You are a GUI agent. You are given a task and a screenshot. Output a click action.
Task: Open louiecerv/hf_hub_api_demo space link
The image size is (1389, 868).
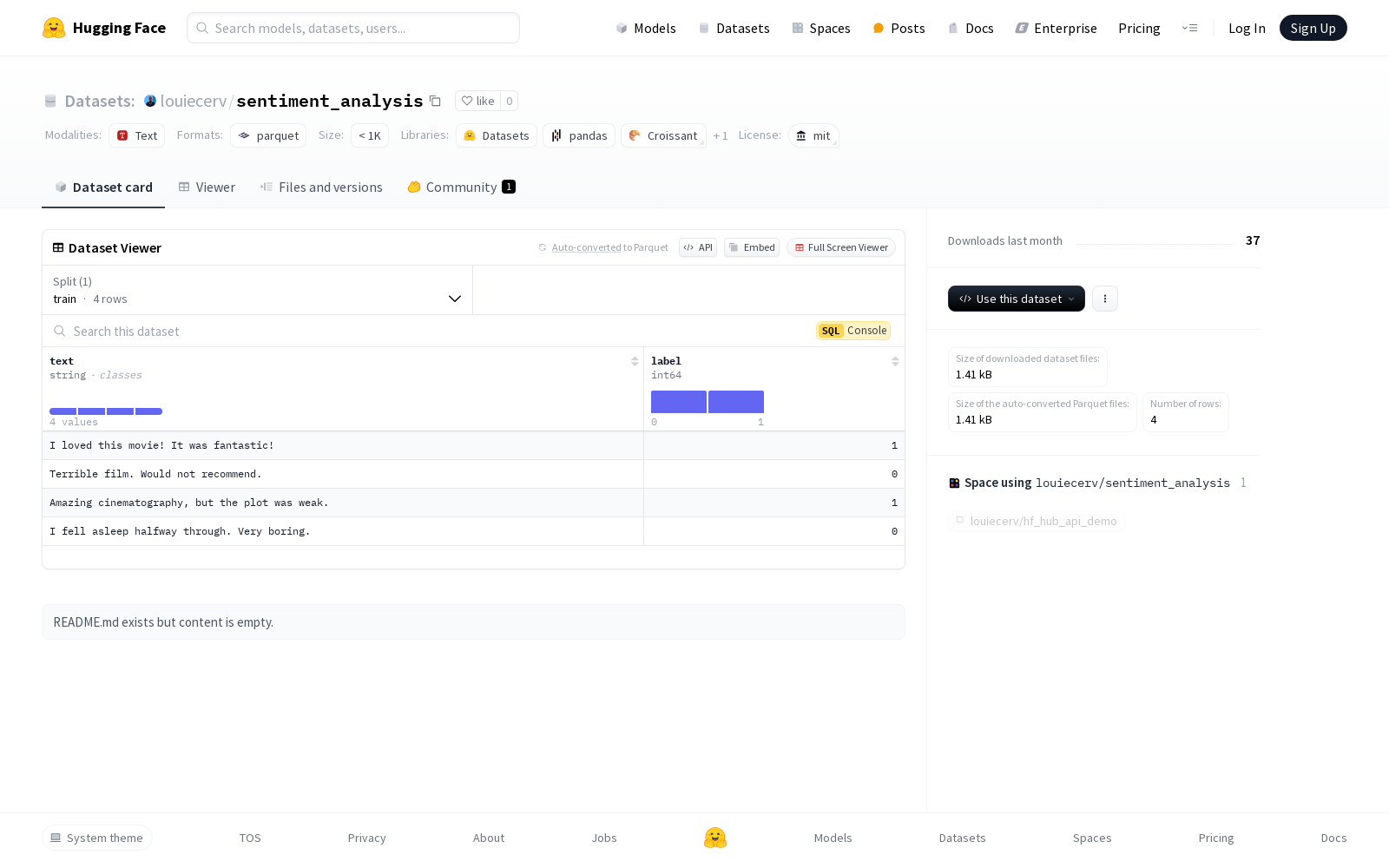click(x=1037, y=521)
